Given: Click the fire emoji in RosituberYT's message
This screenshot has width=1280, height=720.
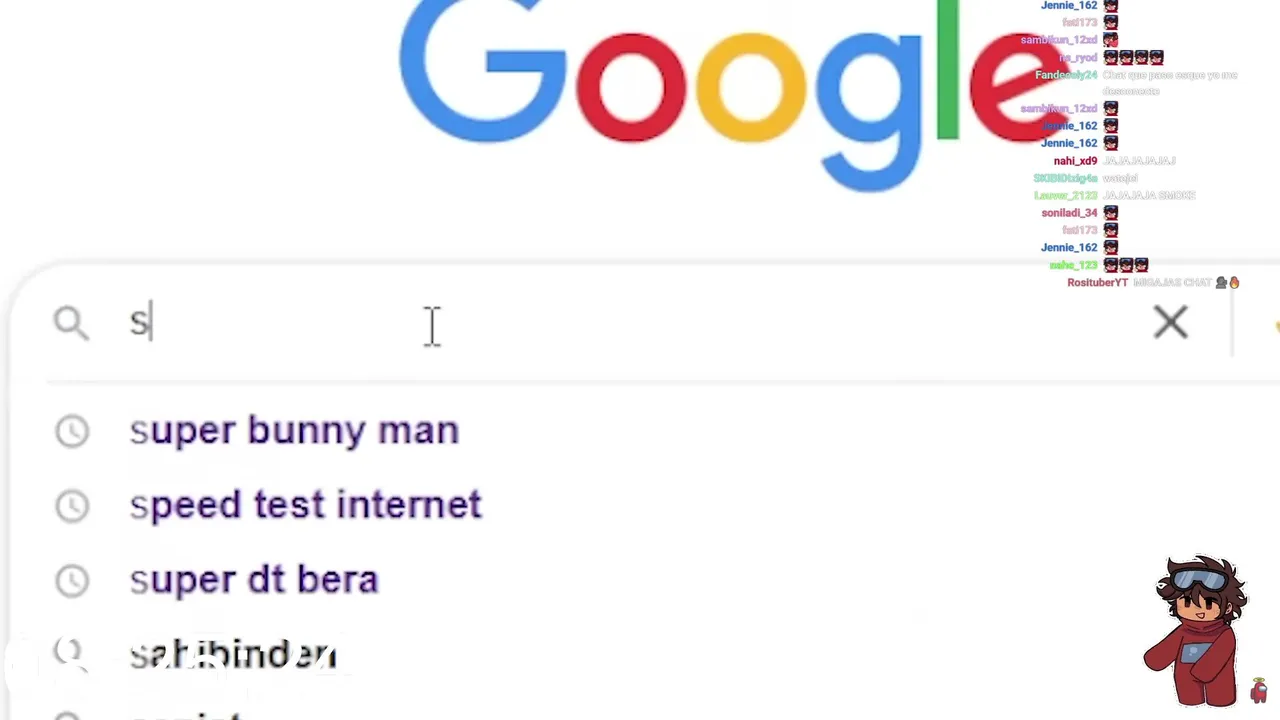Looking at the screenshot, I should pos(1234,283).
